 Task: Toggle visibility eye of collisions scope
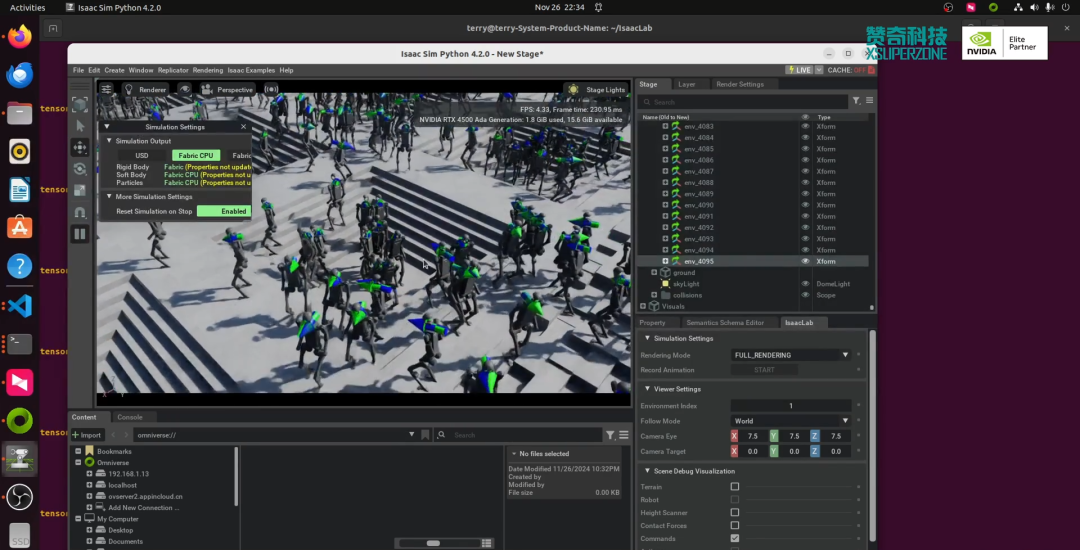805,295
